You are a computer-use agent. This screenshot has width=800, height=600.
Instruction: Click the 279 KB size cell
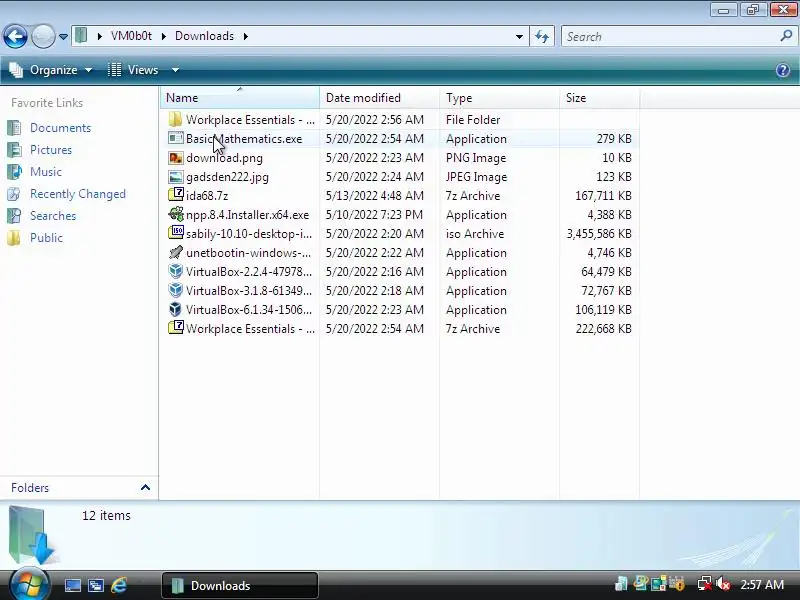614,139
